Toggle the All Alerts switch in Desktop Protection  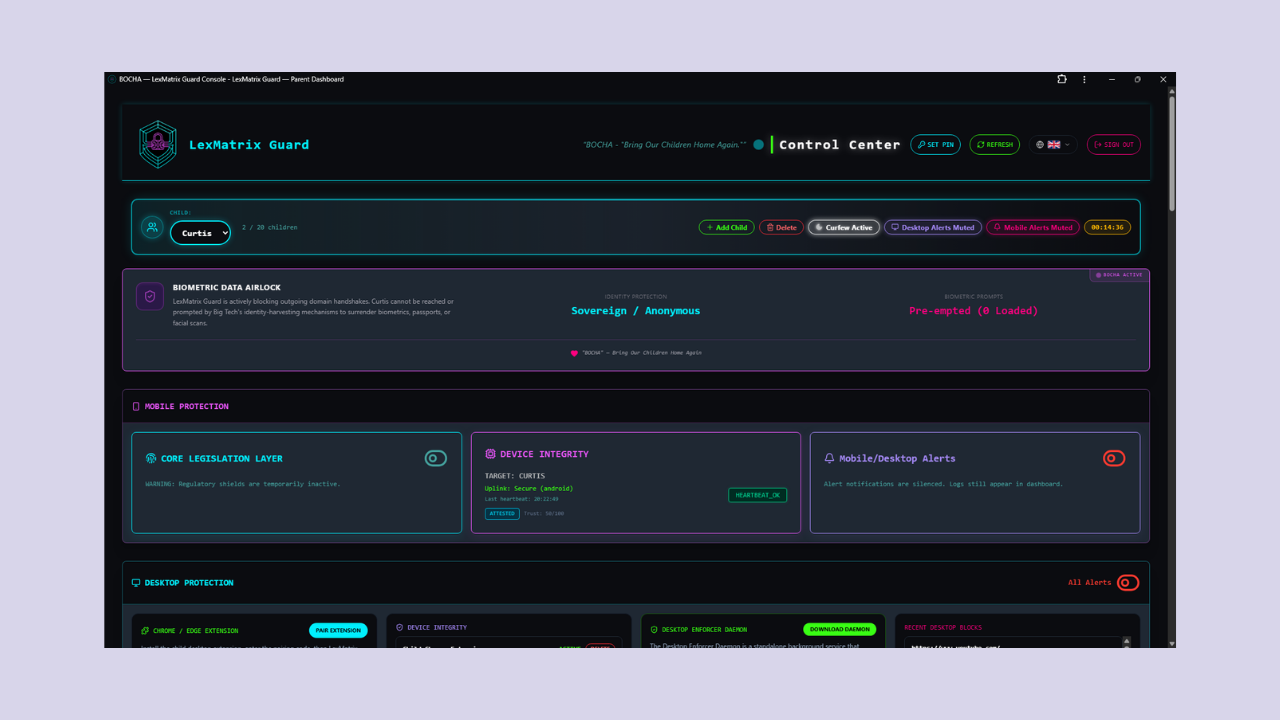(x=1128, y=582)
